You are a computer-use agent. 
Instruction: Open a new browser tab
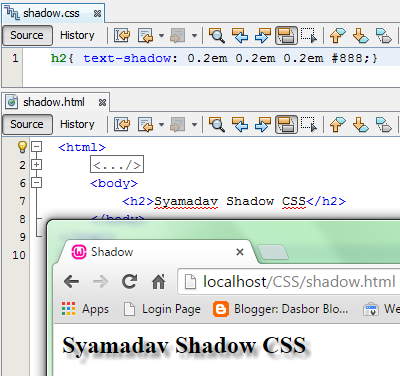[x=273, y=252]
